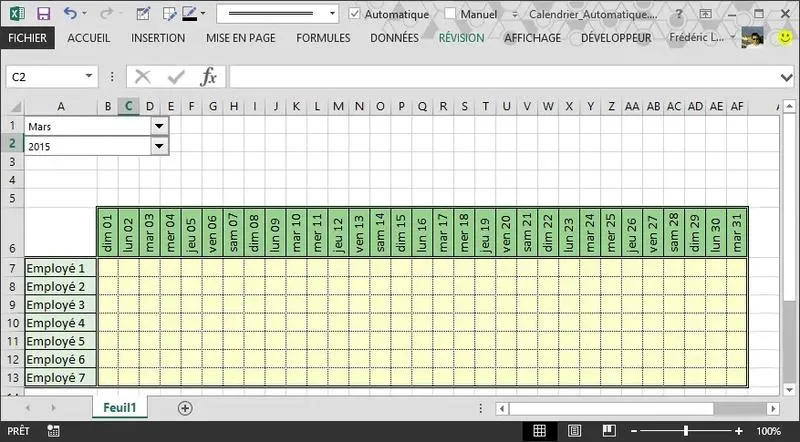
Task: Click the Excel application icon
Action: pyautogui.click(x=17, y=14)
